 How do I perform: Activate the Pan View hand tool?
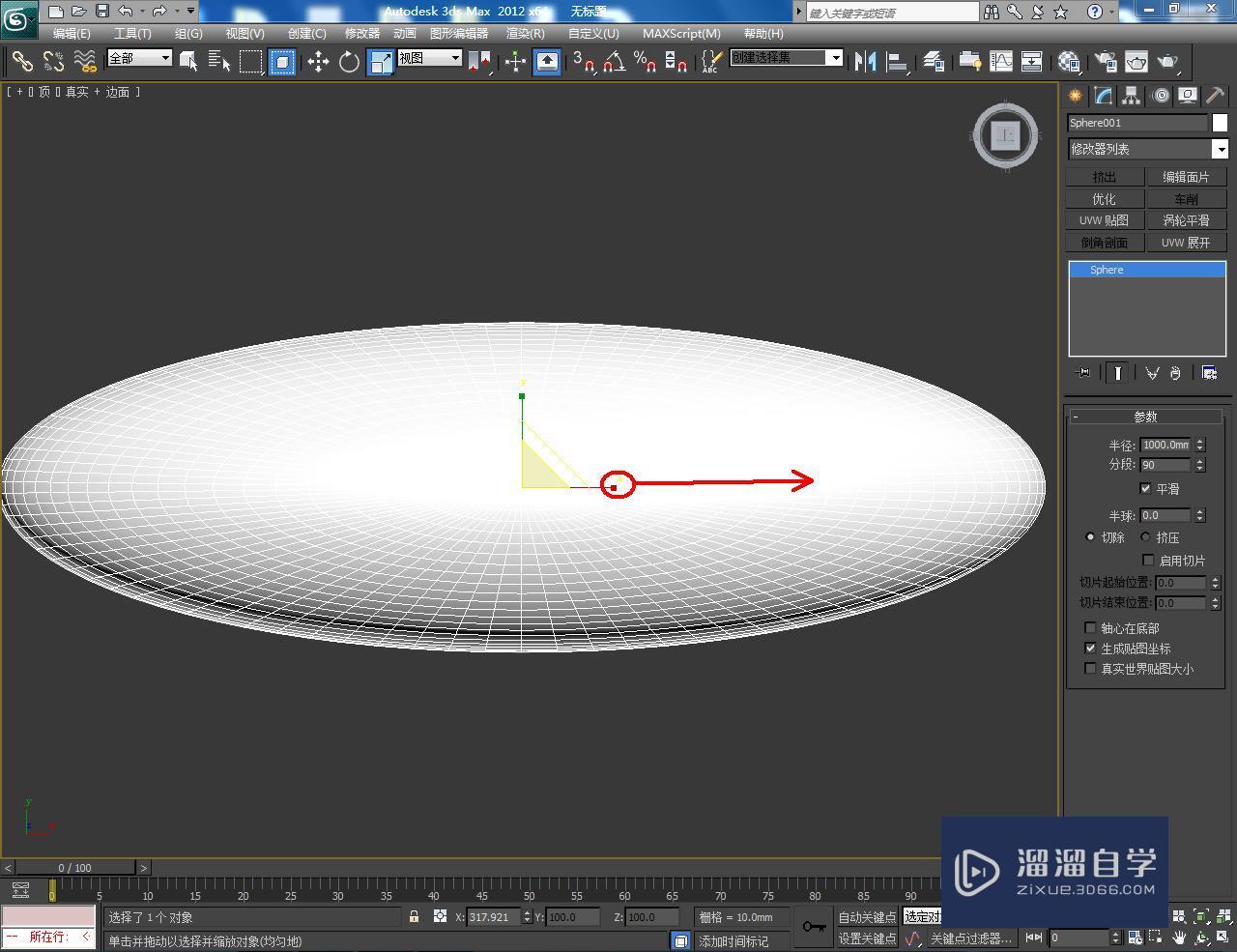pos(1181,937)
